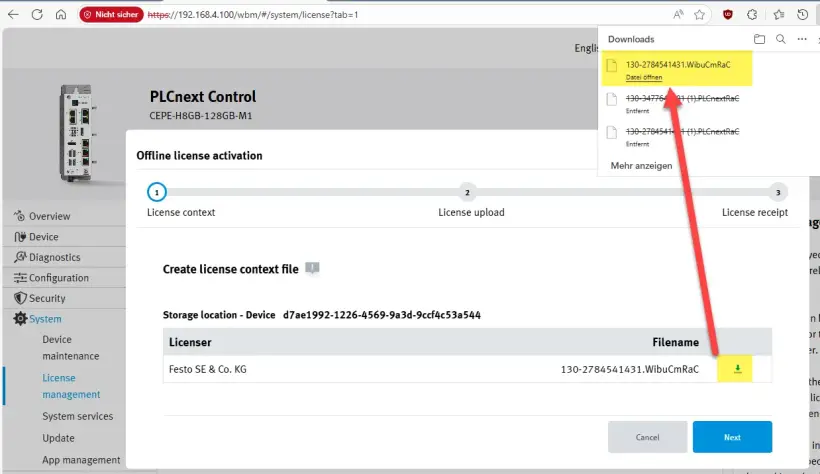The width and height of the screenshot is (820, 474).
Task: Open App management submenu item
Action: 81,460
